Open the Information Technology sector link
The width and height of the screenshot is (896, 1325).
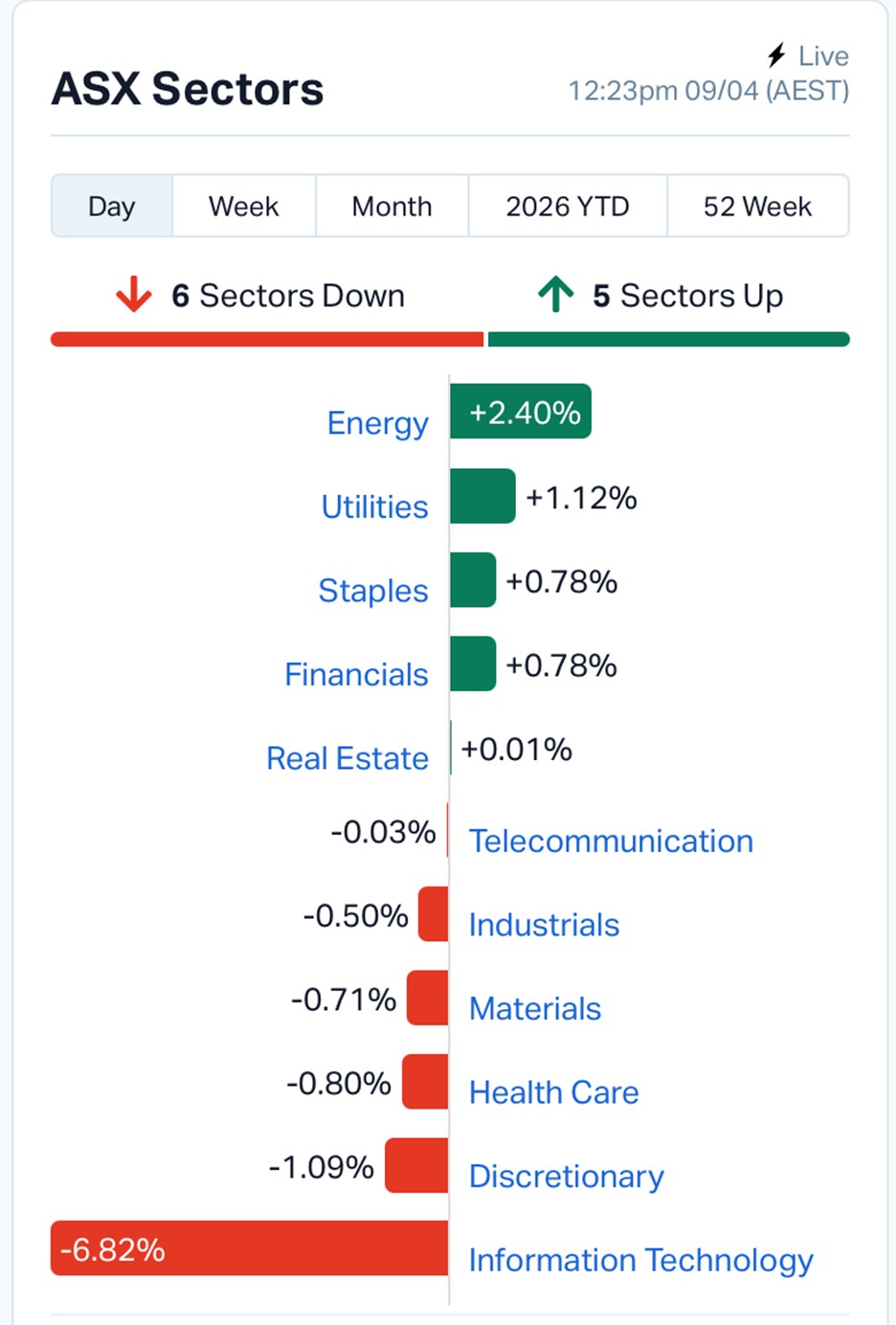(x=640, y=1260)
